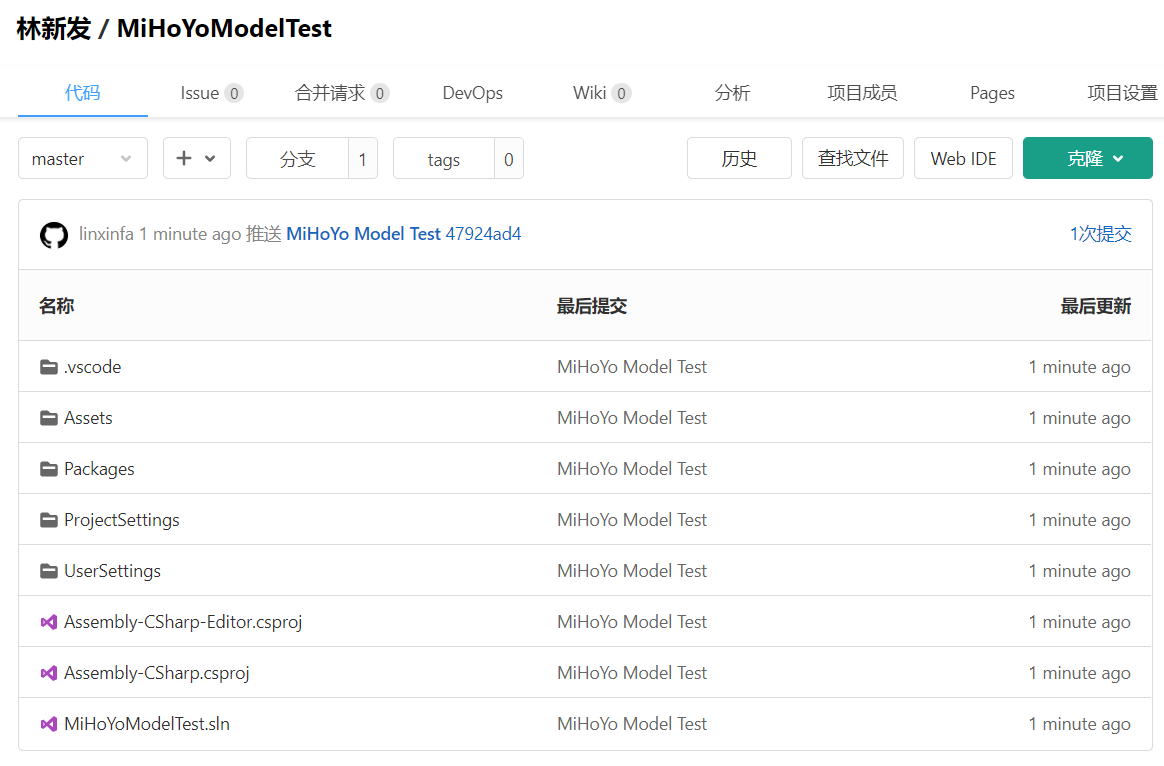Open the master branch dropdown

[x=82, y=158]
